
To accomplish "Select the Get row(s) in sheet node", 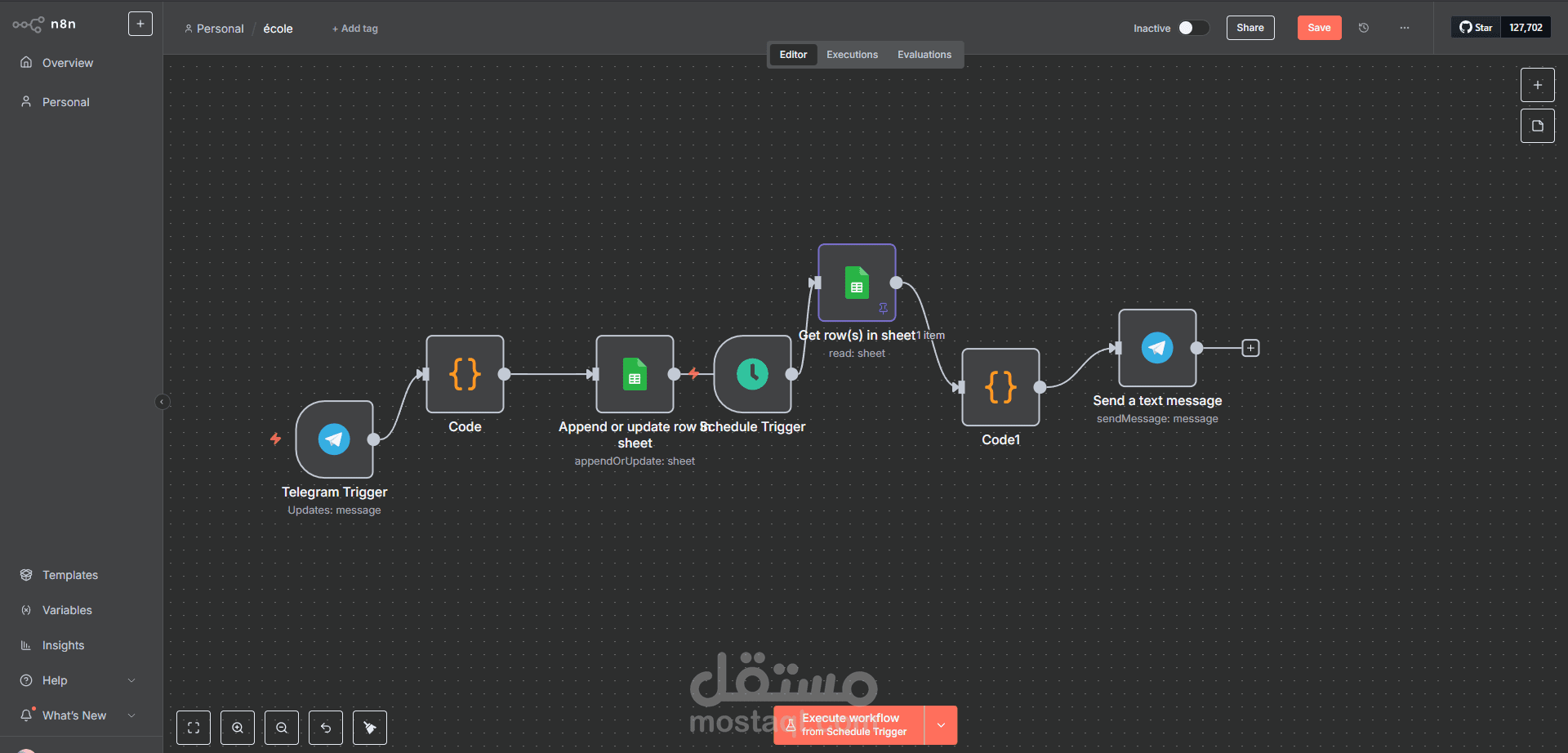I will 857,283.
